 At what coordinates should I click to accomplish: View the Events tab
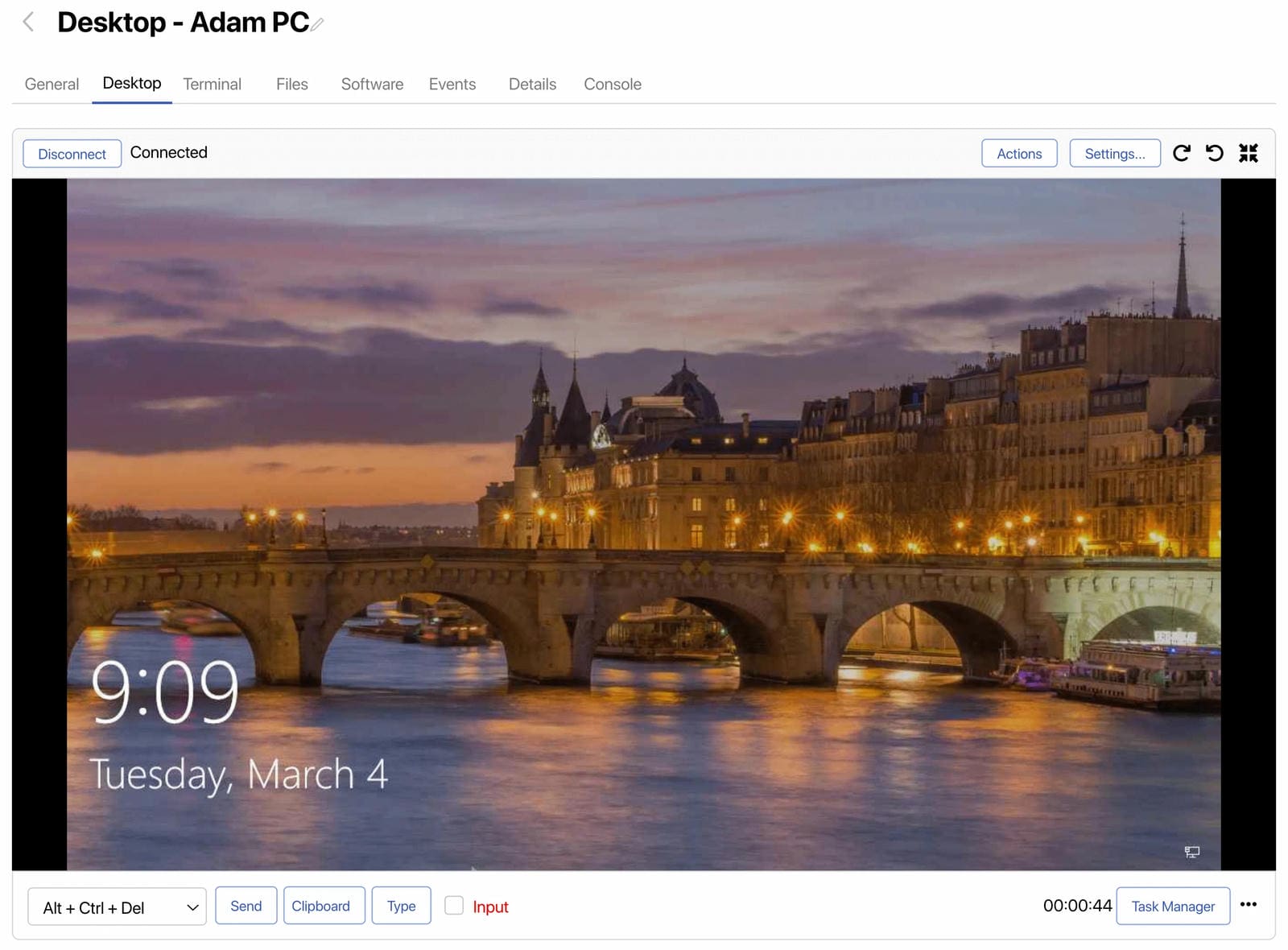coord(452,85)
